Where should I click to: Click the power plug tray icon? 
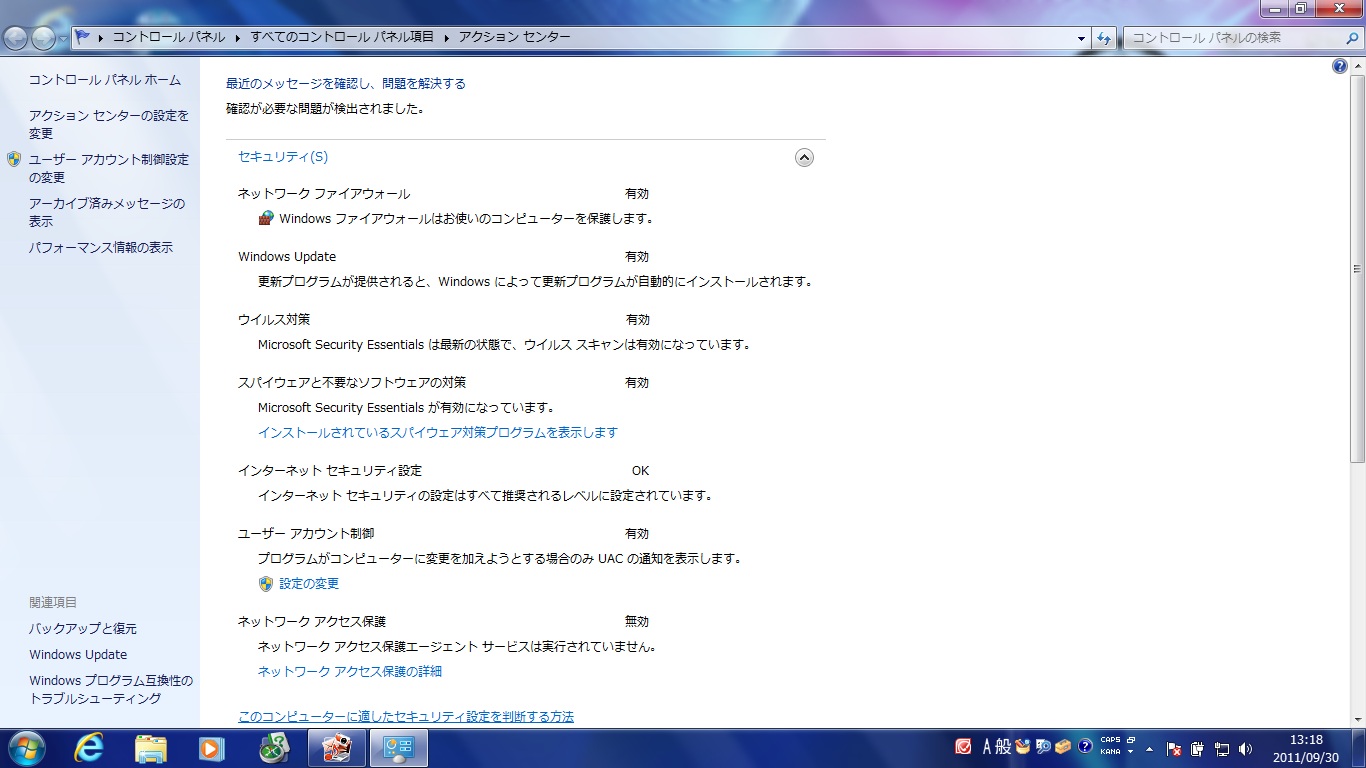1197,748
